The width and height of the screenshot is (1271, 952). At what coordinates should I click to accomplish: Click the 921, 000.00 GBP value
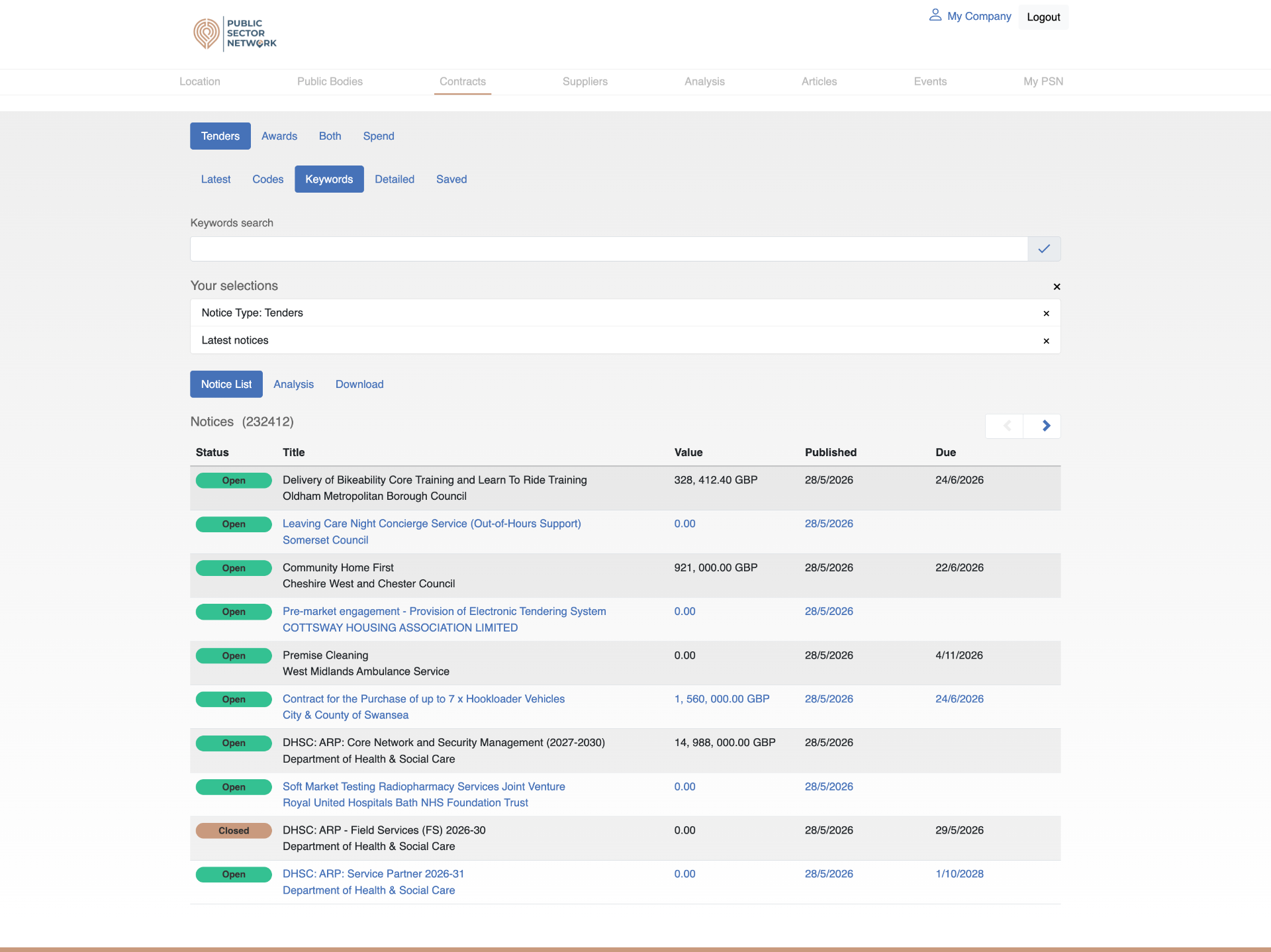[x=716, y=567]
